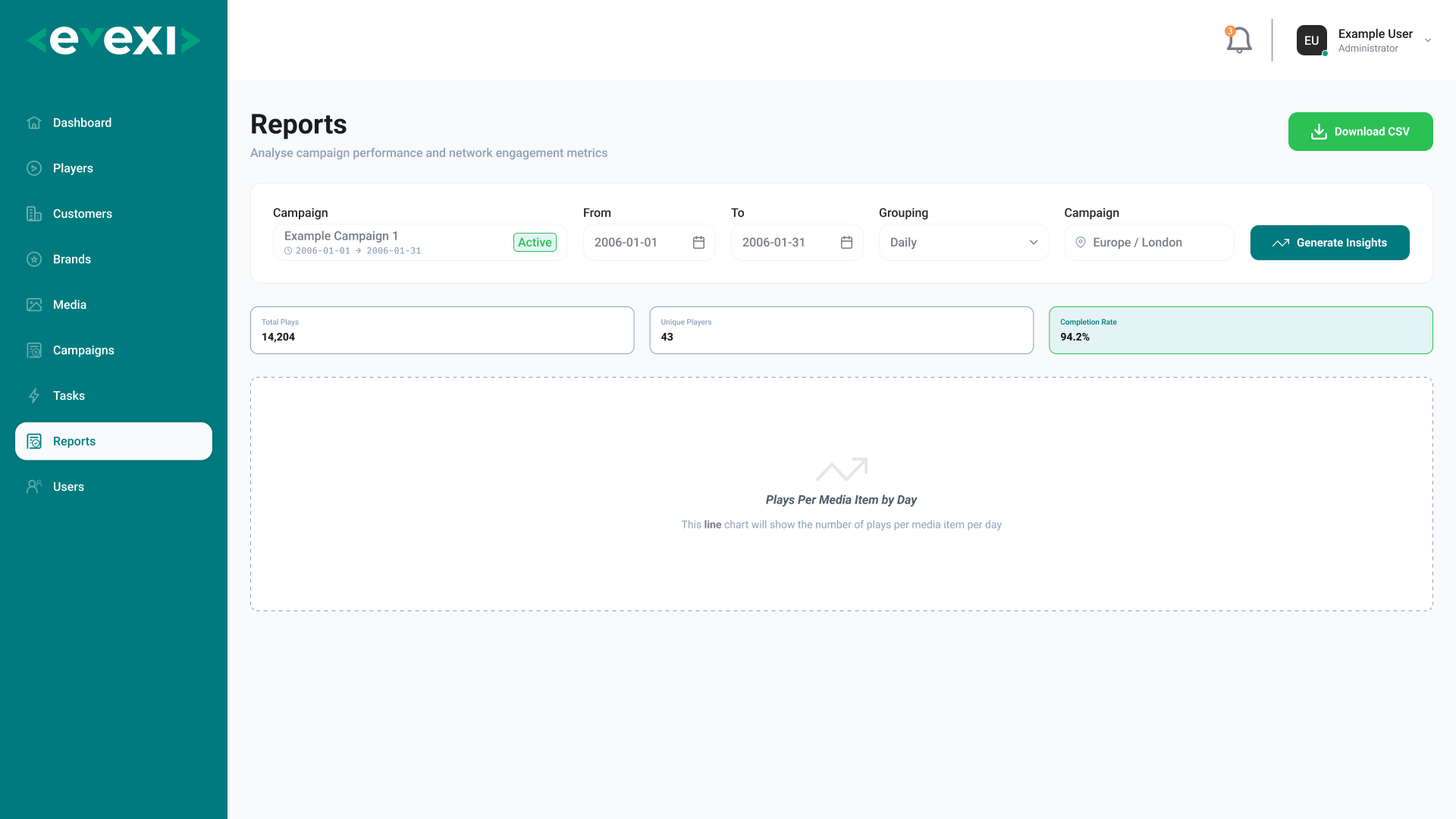Click the Users people icon
1456x819 pixels.
pos(34,487)
